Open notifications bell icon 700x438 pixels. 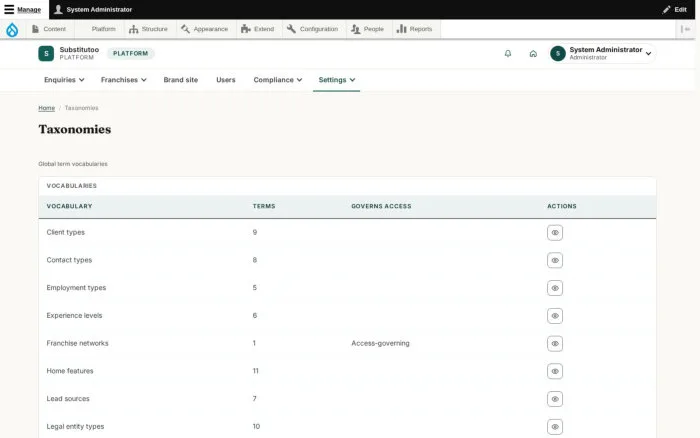(x=508, y=54)
